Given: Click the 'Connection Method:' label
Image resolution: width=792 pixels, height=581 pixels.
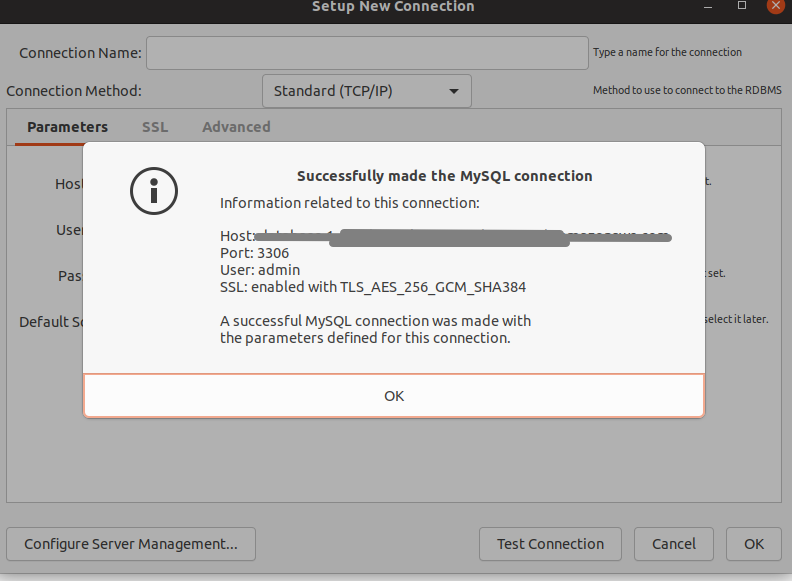Looking at the screenshot, I should click(x=74, y=91).
